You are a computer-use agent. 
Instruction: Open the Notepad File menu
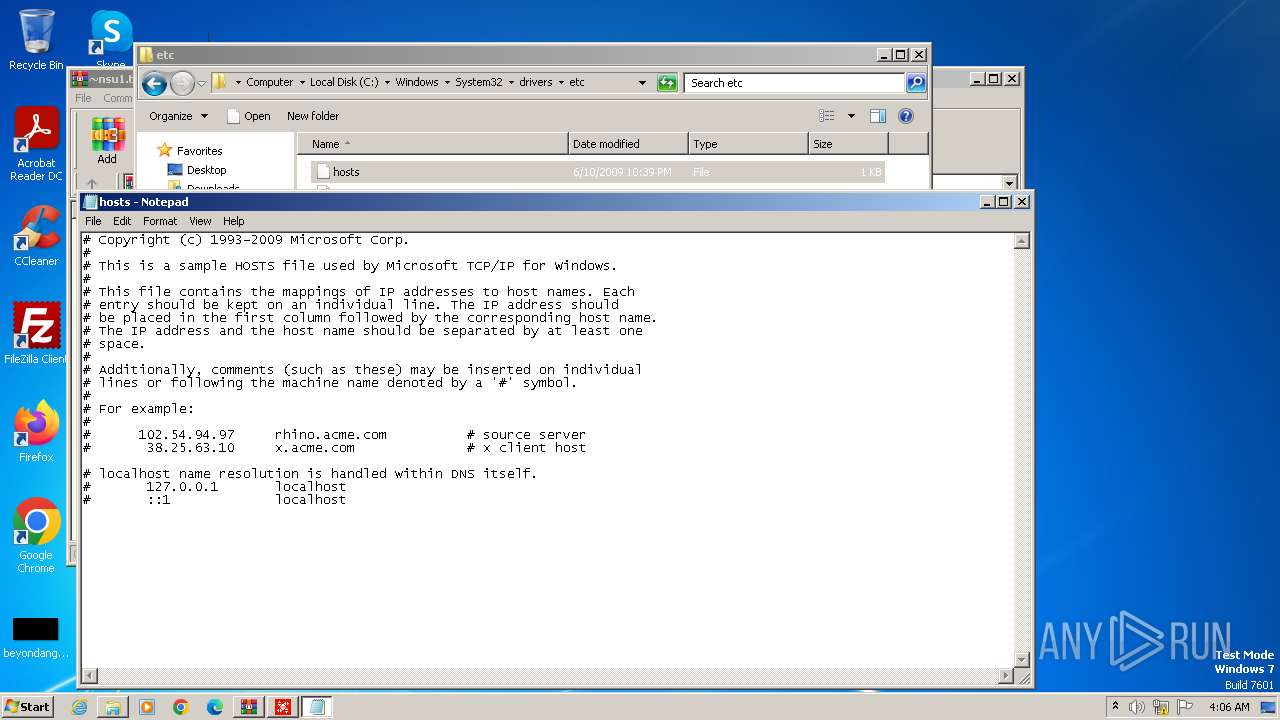click(x=93, y=221)
